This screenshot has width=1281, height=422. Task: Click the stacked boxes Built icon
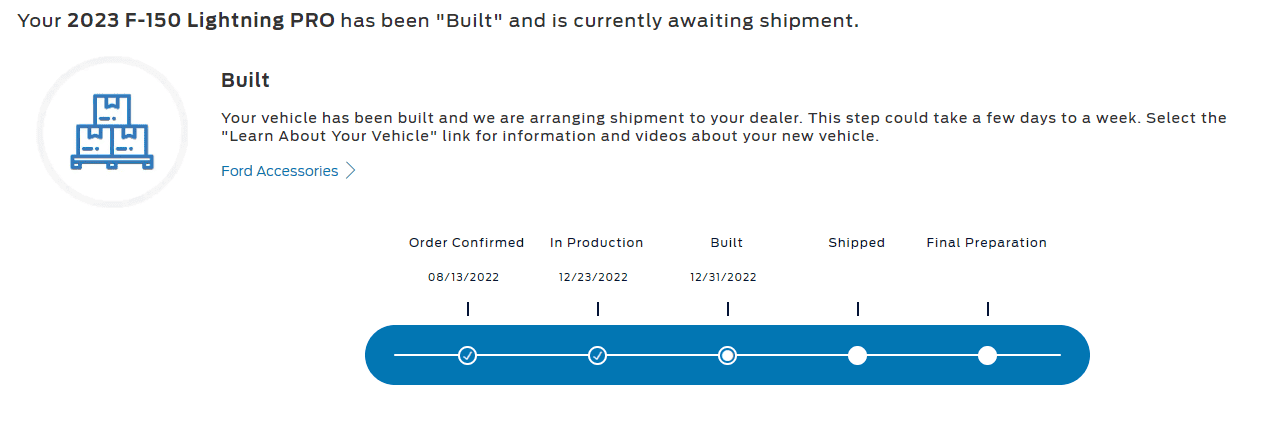click(x=112, y=132)
